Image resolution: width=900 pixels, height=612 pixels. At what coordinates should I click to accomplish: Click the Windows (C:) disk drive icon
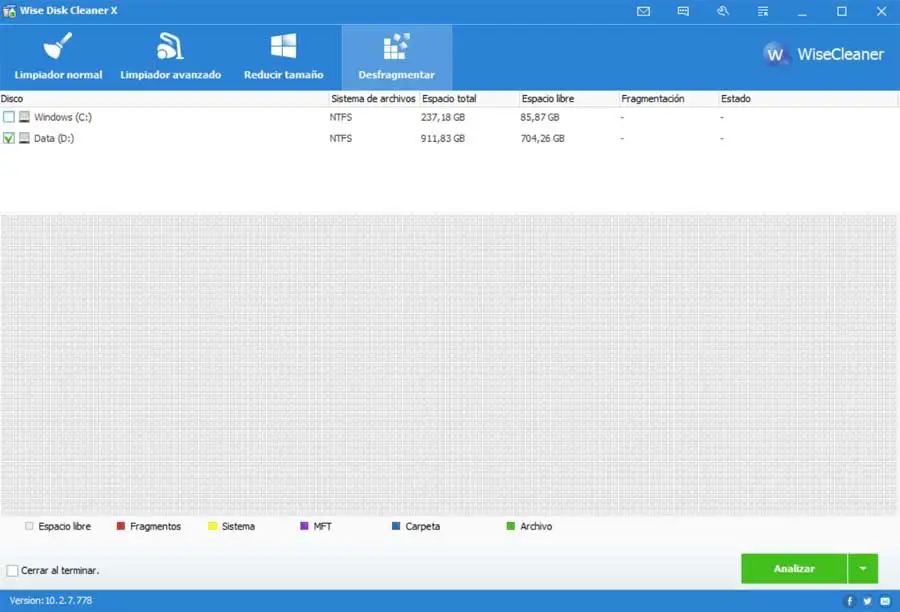(24, 117)
